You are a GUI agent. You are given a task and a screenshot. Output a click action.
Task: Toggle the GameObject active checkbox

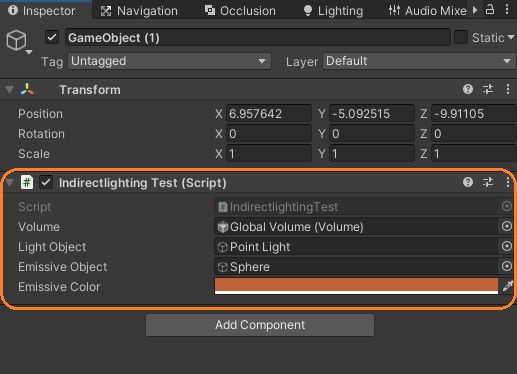pyautogui.click(x=52, y=37)
